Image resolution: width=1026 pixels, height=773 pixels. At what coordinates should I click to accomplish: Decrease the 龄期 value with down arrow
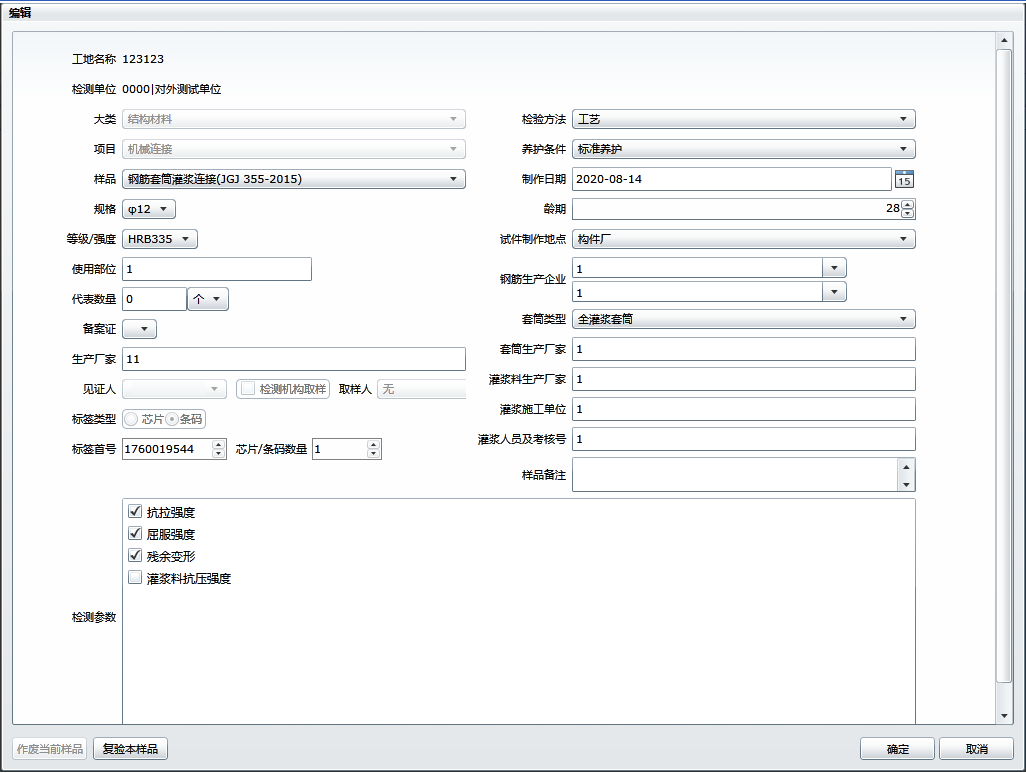[907, 214]
